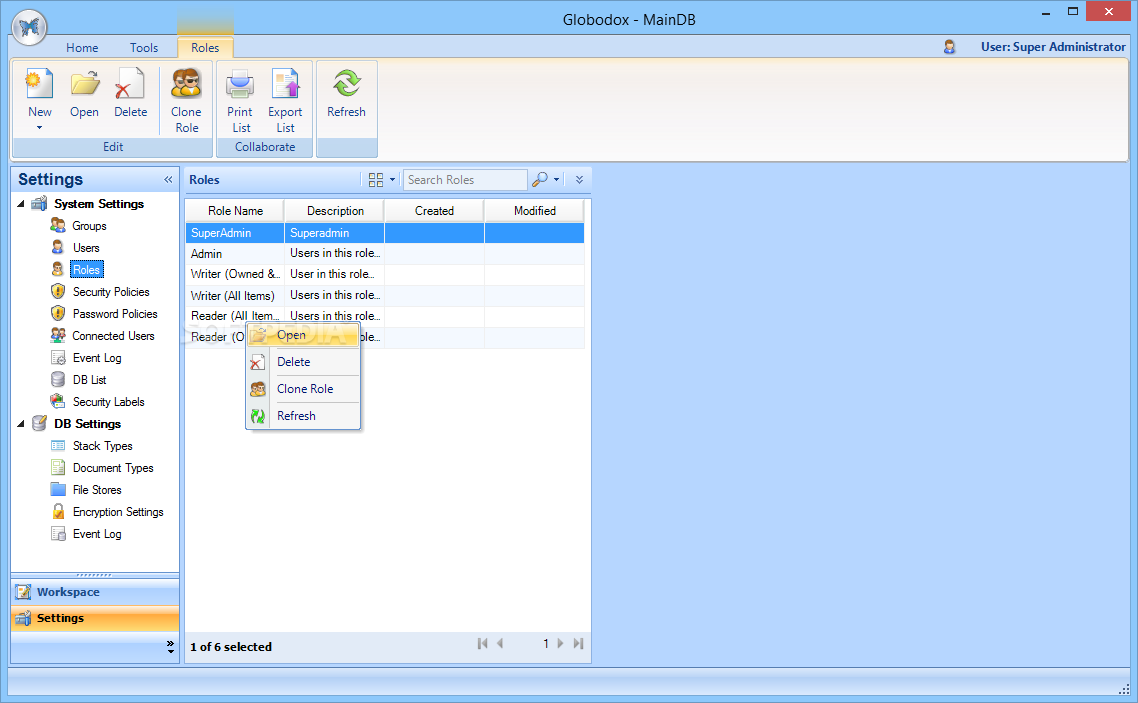Sort by the Role Name column header

coord(235,210)
